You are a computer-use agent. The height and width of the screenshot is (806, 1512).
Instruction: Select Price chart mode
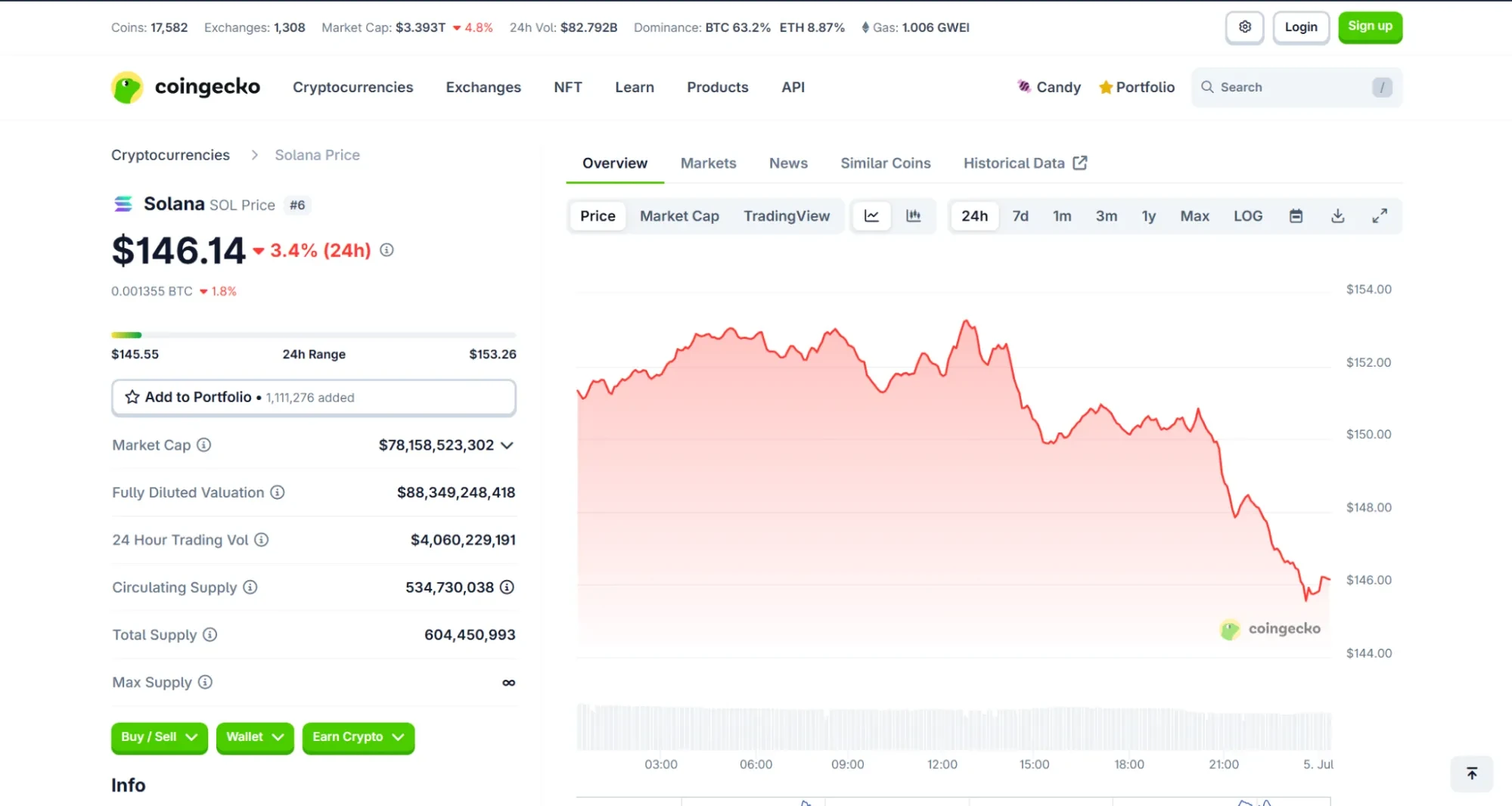(x=598, y=216)
